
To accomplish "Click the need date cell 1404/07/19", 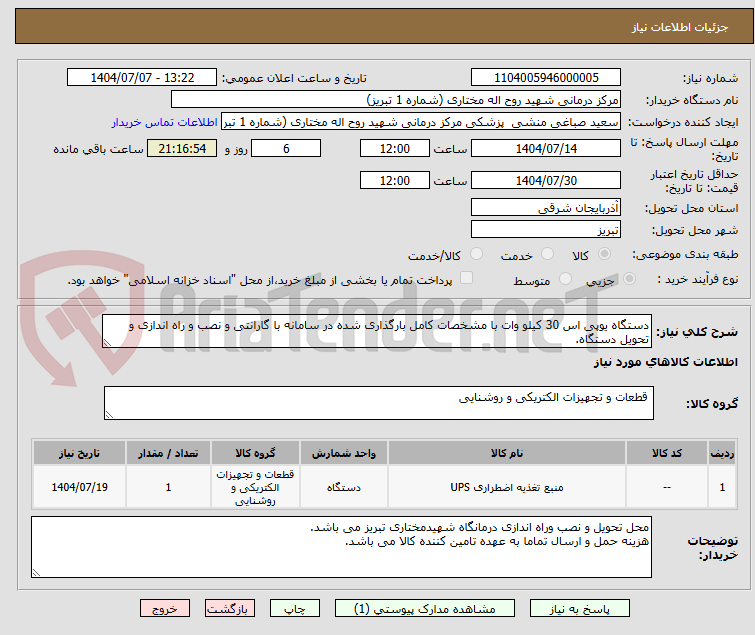I will (x=79, y=487).
